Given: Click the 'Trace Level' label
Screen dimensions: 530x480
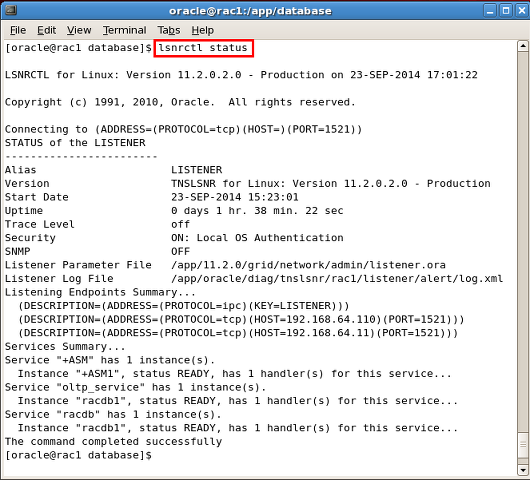Looking at the screenshot, I should coord(40,224).
